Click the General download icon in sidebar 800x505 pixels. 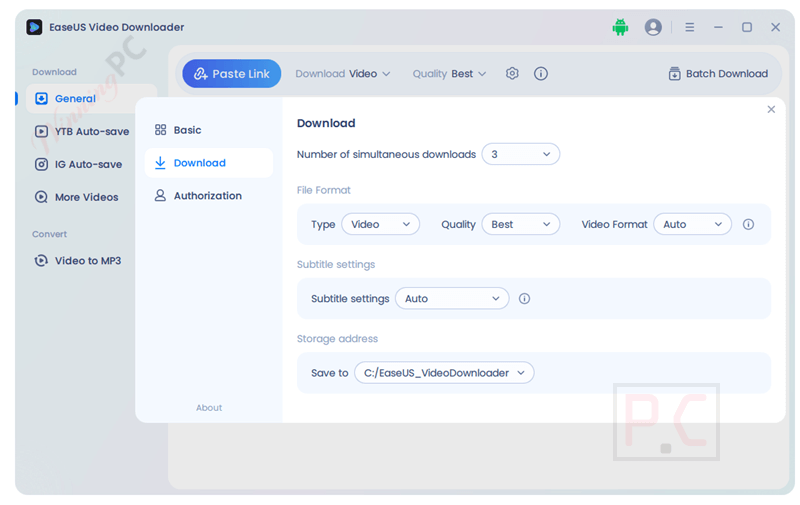[x=41, y=98]
